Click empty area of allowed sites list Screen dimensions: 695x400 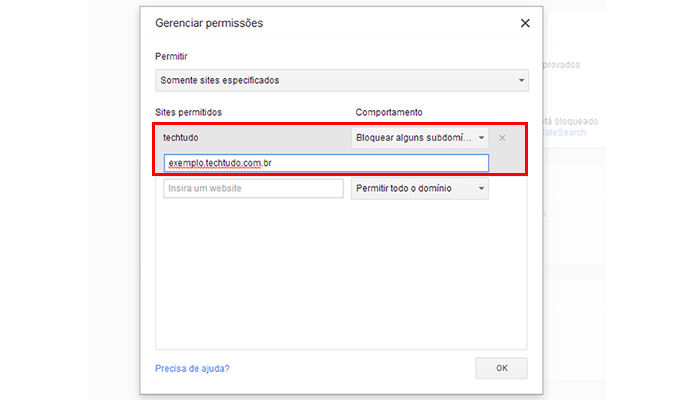(x=341, y=275)
